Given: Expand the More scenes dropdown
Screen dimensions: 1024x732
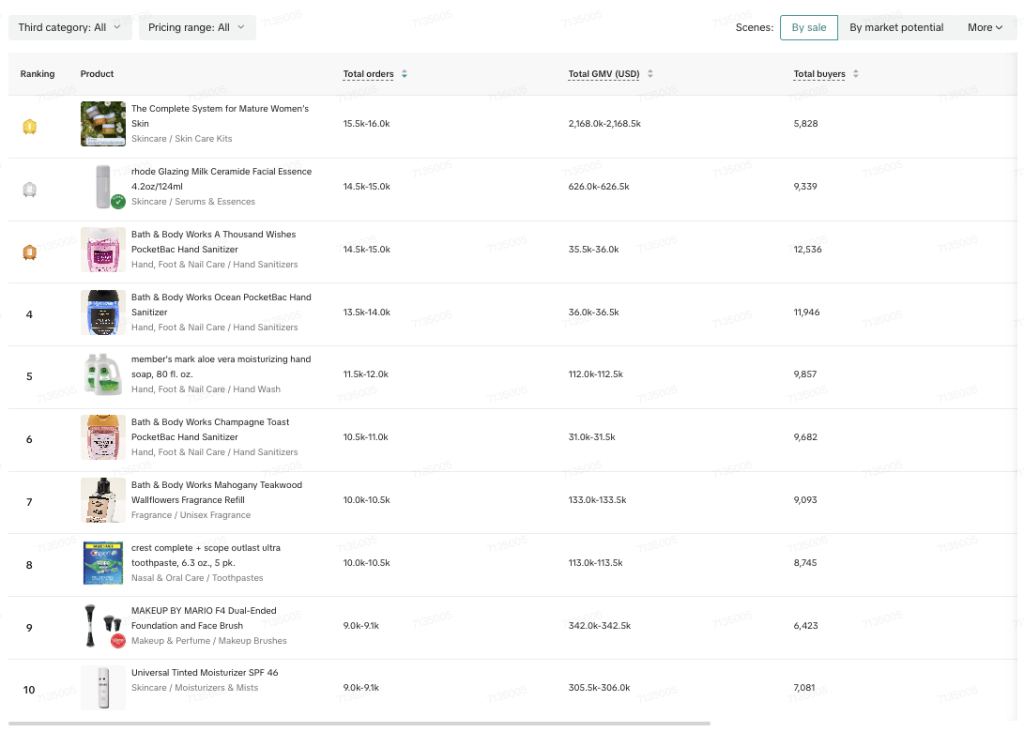Looking at the screenshot, I should pyautogui.click(x=985, y=27).
